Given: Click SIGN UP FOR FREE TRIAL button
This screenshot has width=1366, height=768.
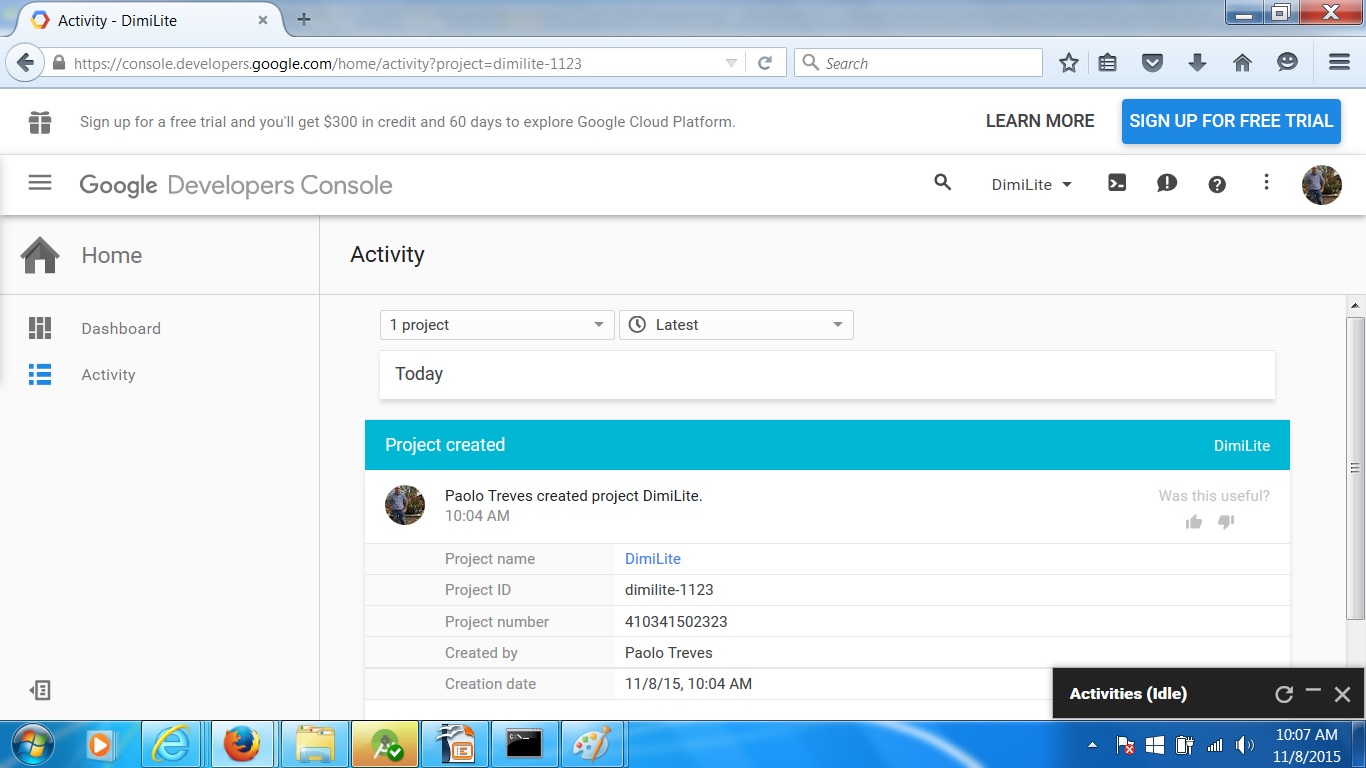Looking at the screenshot, I should [x=1231, y=121].
